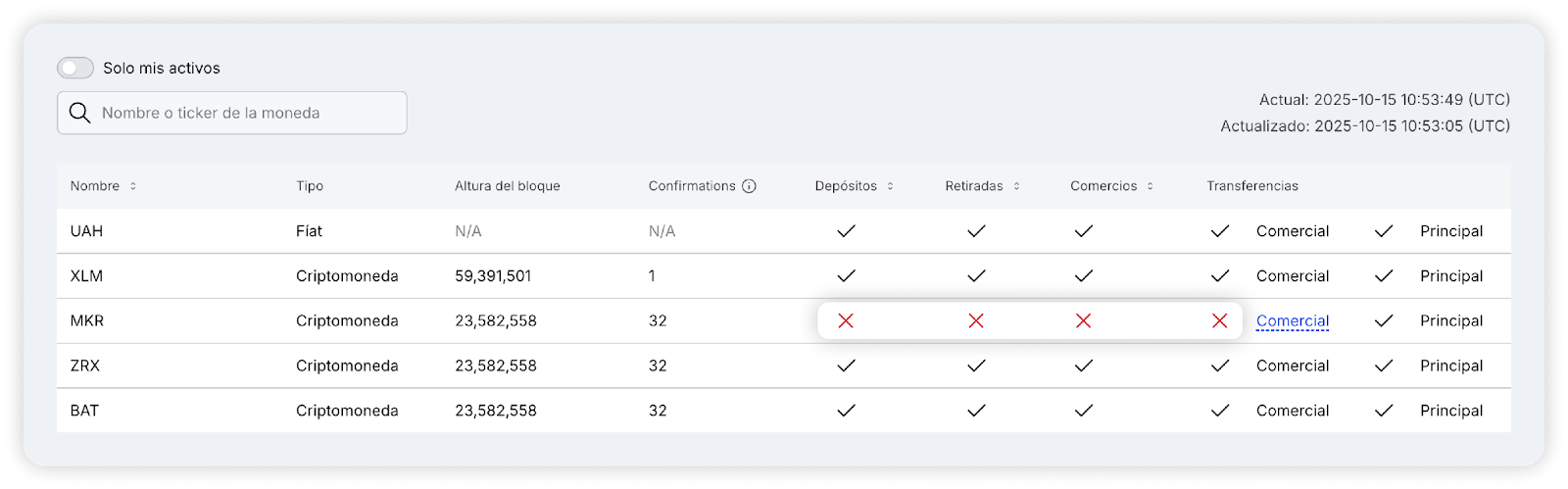The height and width of the screenshot is (489, 1568).
Task: Open the Confirmations info icon
Action: 749,186
